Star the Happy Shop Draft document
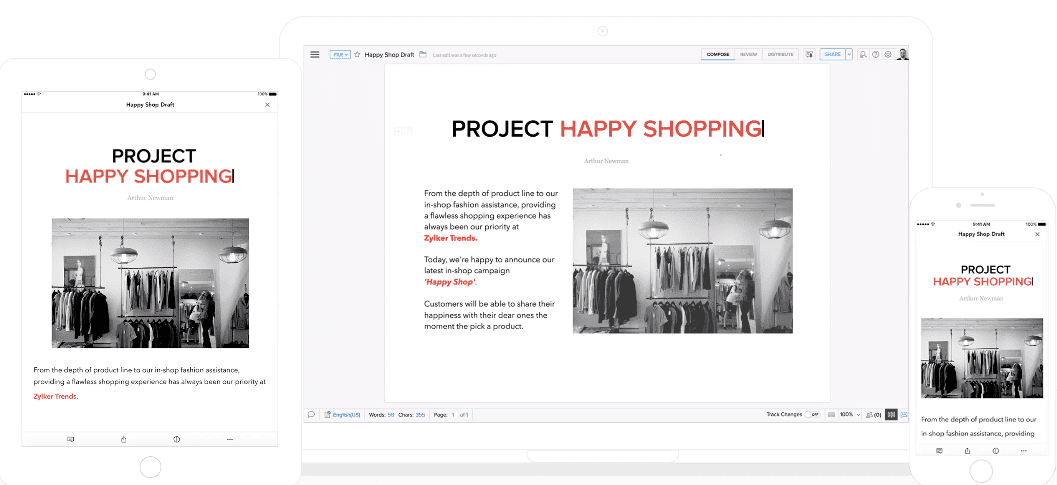Screen dimensions: 1057x485 [x=357, y=54]
